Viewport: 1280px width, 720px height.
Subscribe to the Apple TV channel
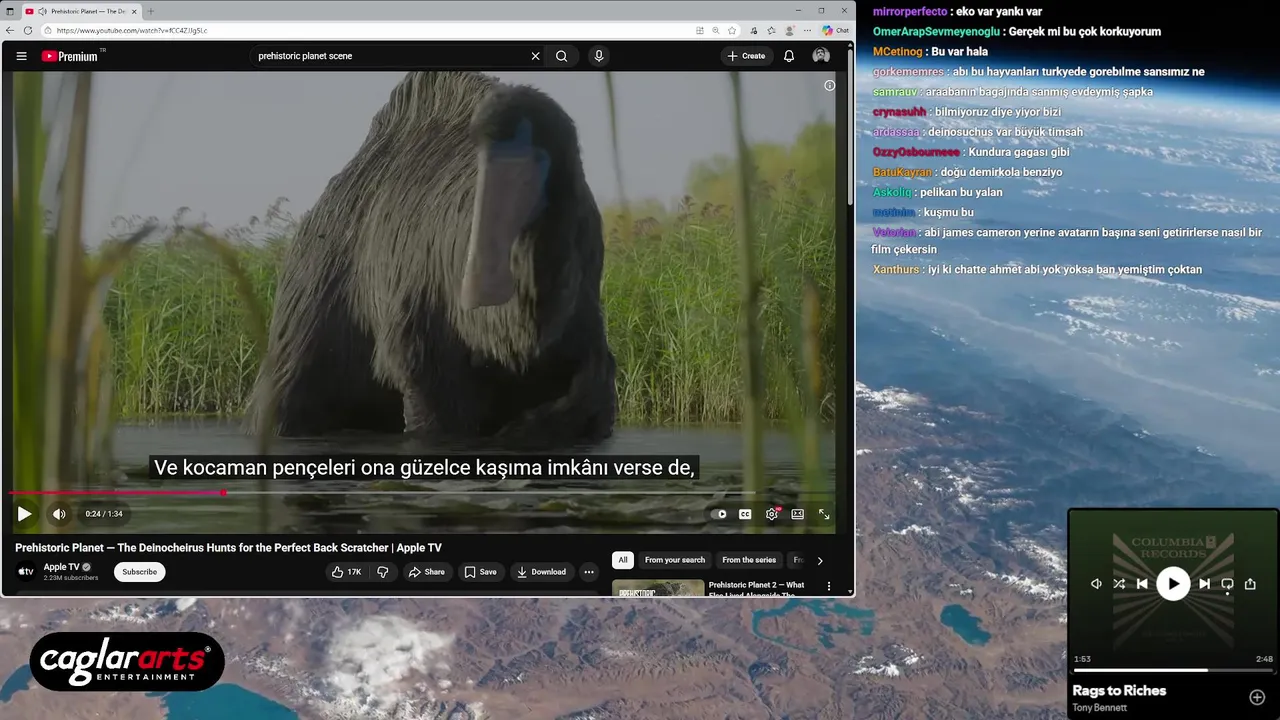point(139,572)
